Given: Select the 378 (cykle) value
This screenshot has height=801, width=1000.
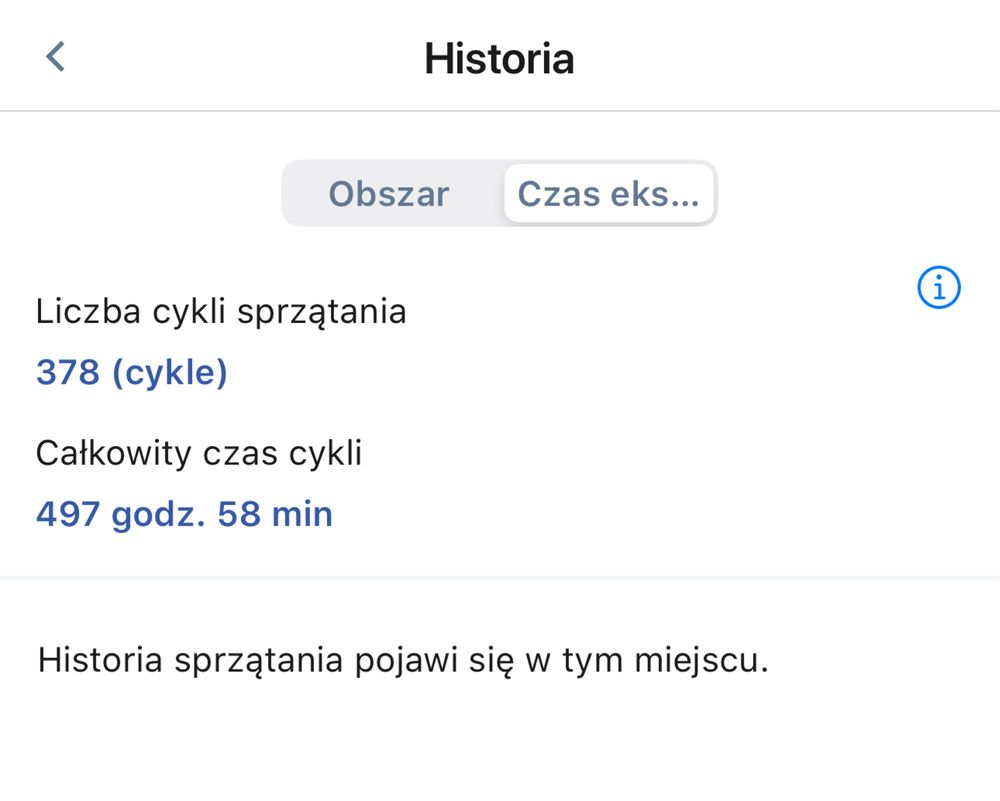Looking at the screenshot, I should pos(131,372).
